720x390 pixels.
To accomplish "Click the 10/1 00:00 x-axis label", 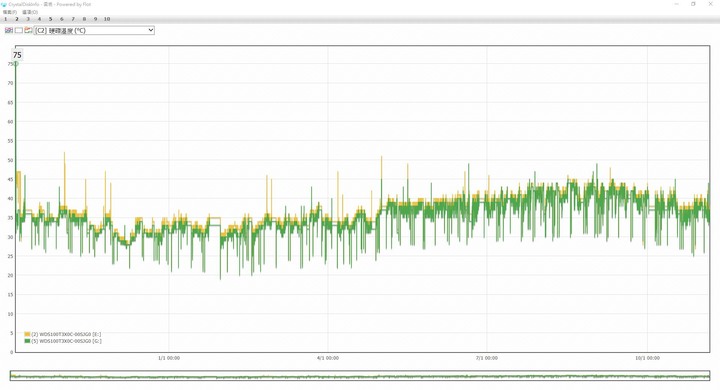I will point(647,358).
